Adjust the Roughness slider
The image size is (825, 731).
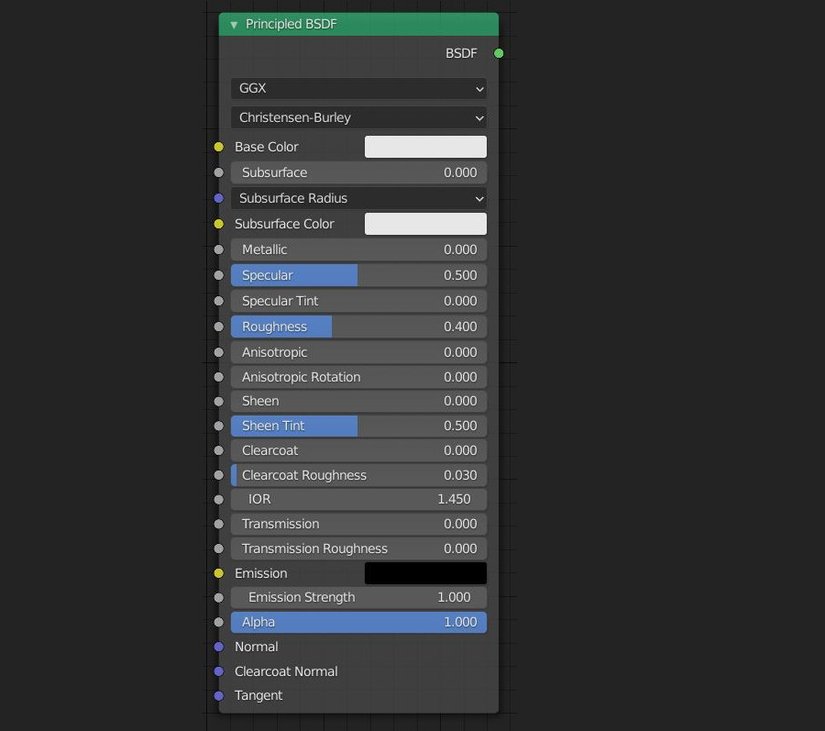[359, 326]
